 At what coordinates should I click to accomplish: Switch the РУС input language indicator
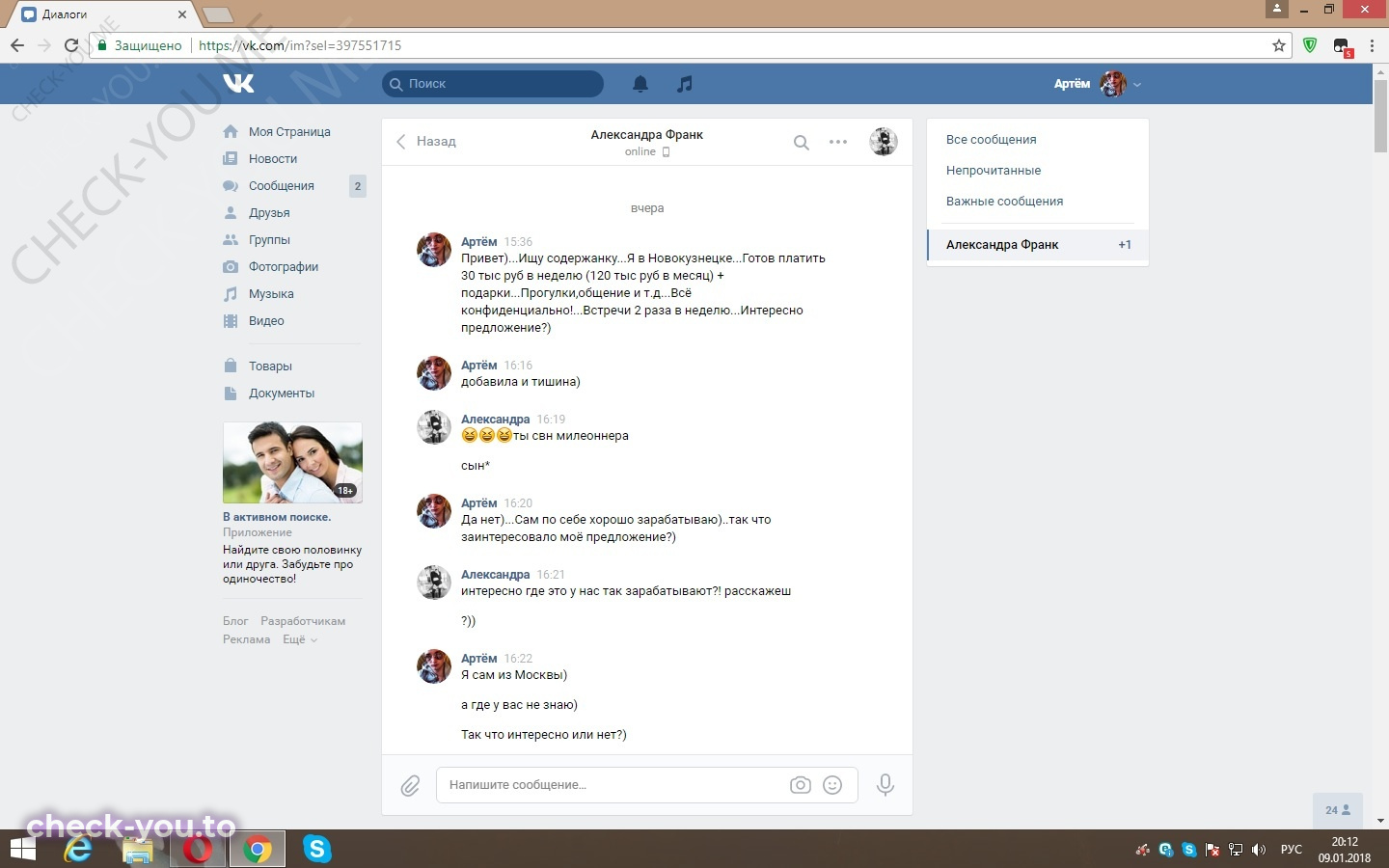coord(1291,850)
